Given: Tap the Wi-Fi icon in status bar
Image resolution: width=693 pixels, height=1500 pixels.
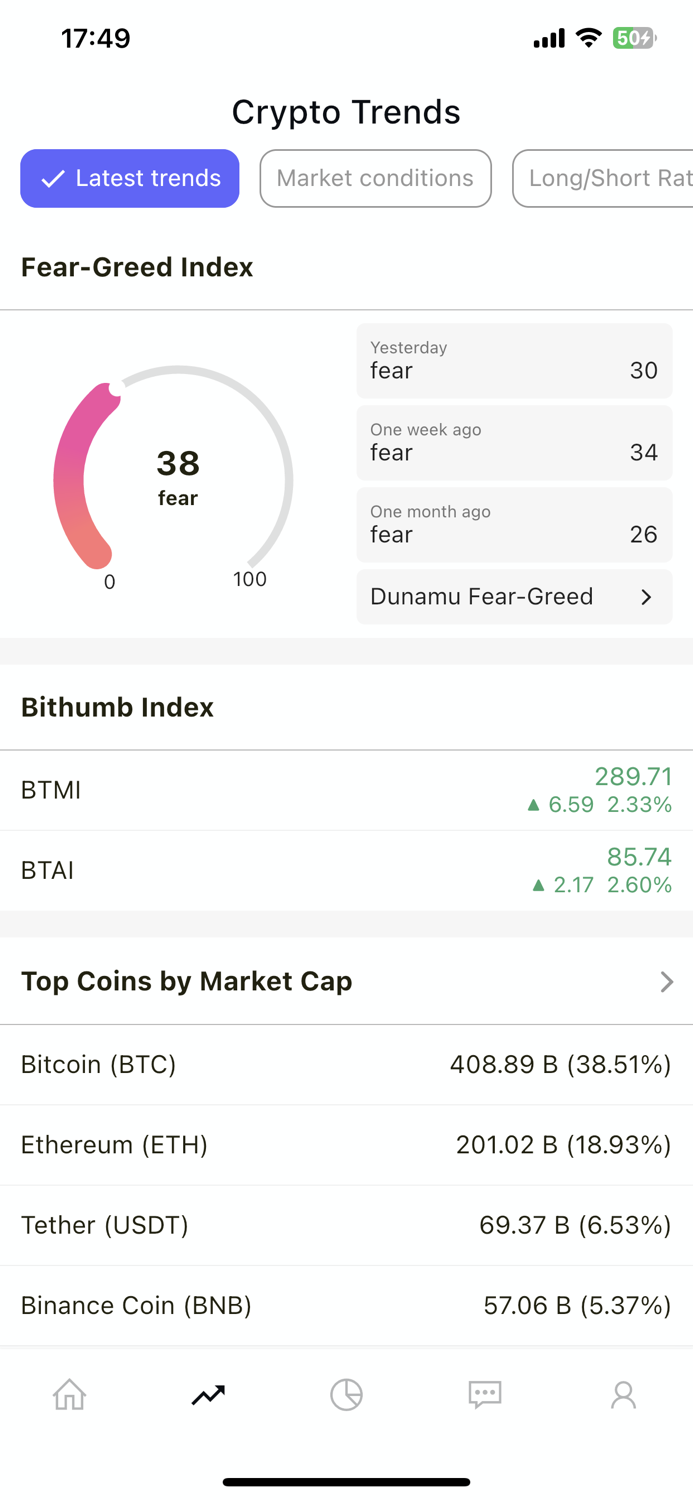Looking at the screenshot, I should coord(588,38).
